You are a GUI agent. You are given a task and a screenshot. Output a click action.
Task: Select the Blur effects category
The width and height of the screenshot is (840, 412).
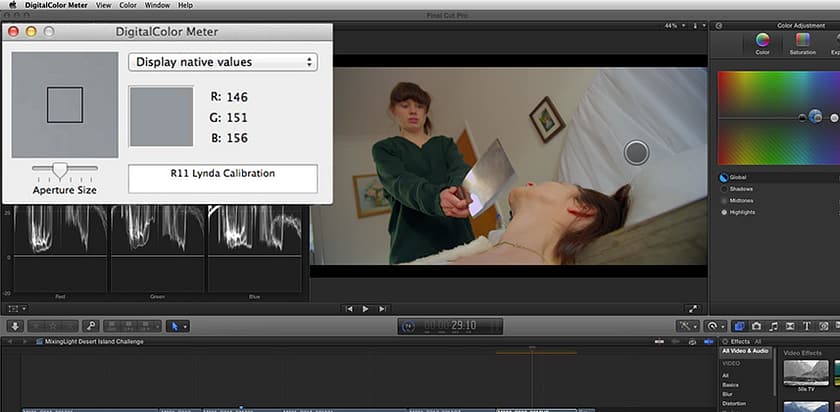tap(727, 394)
